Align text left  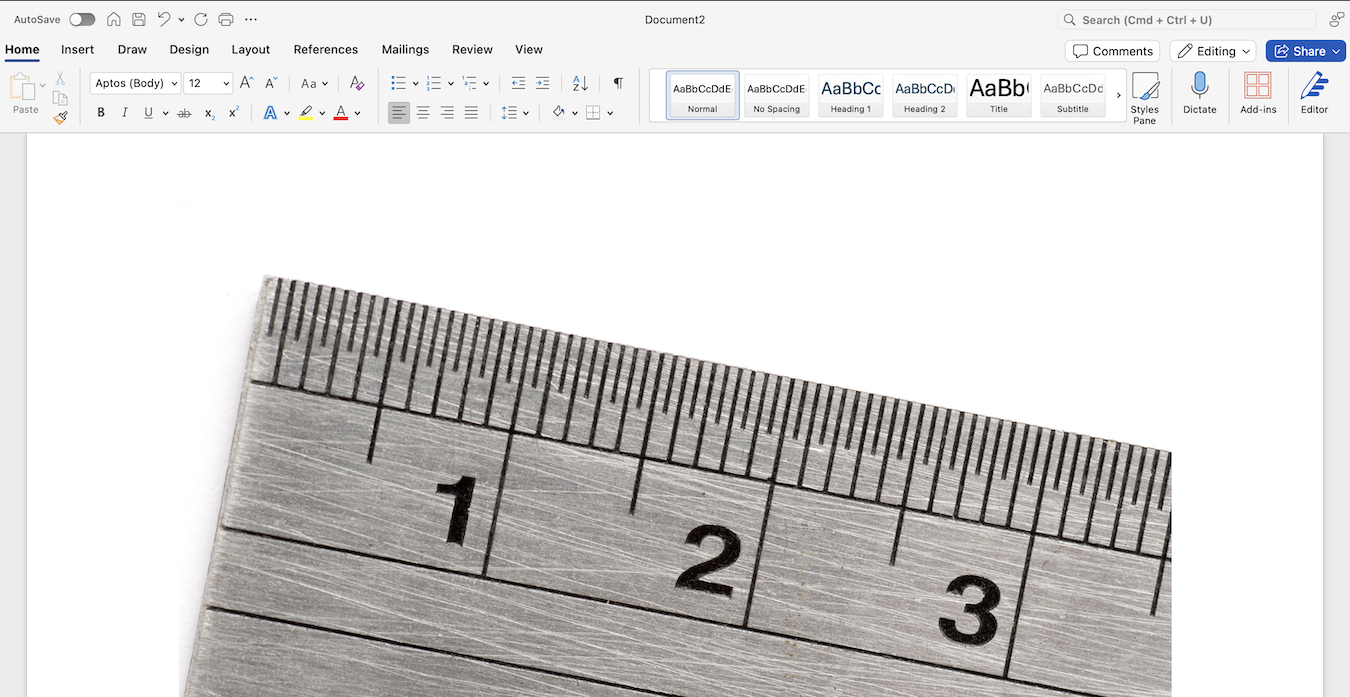coord(399,113)
